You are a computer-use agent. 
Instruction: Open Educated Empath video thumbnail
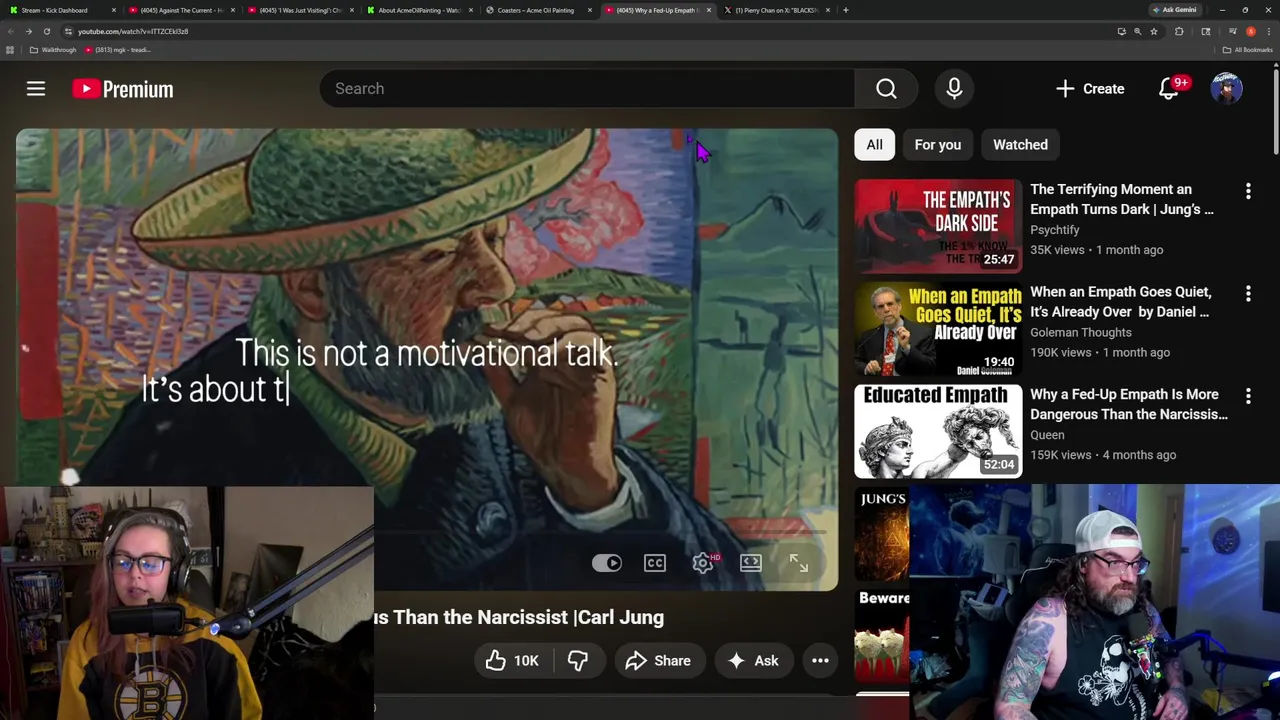[938, 431]
